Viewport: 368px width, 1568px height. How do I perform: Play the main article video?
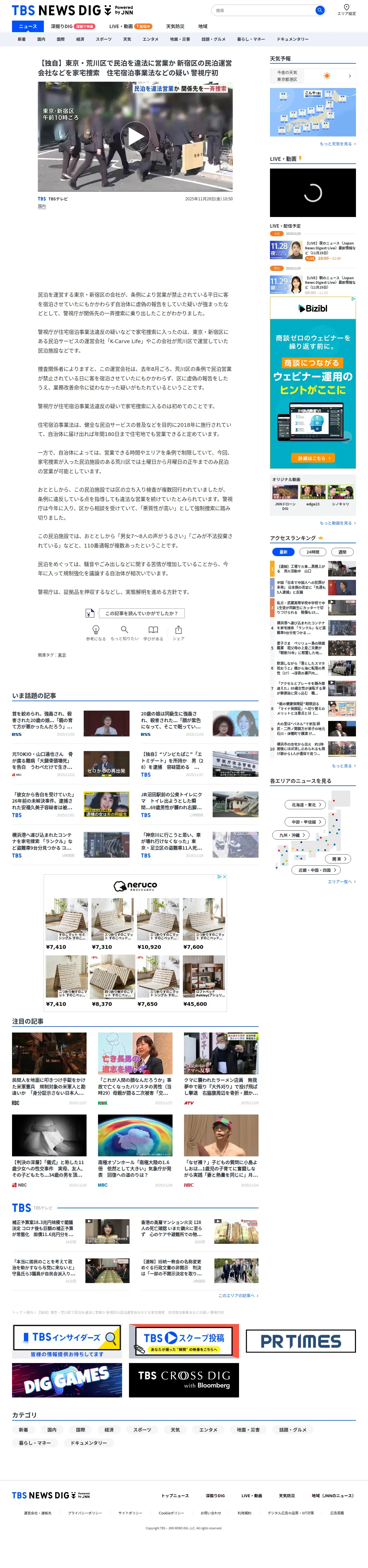pyautogui.click(x=135, y=136)
